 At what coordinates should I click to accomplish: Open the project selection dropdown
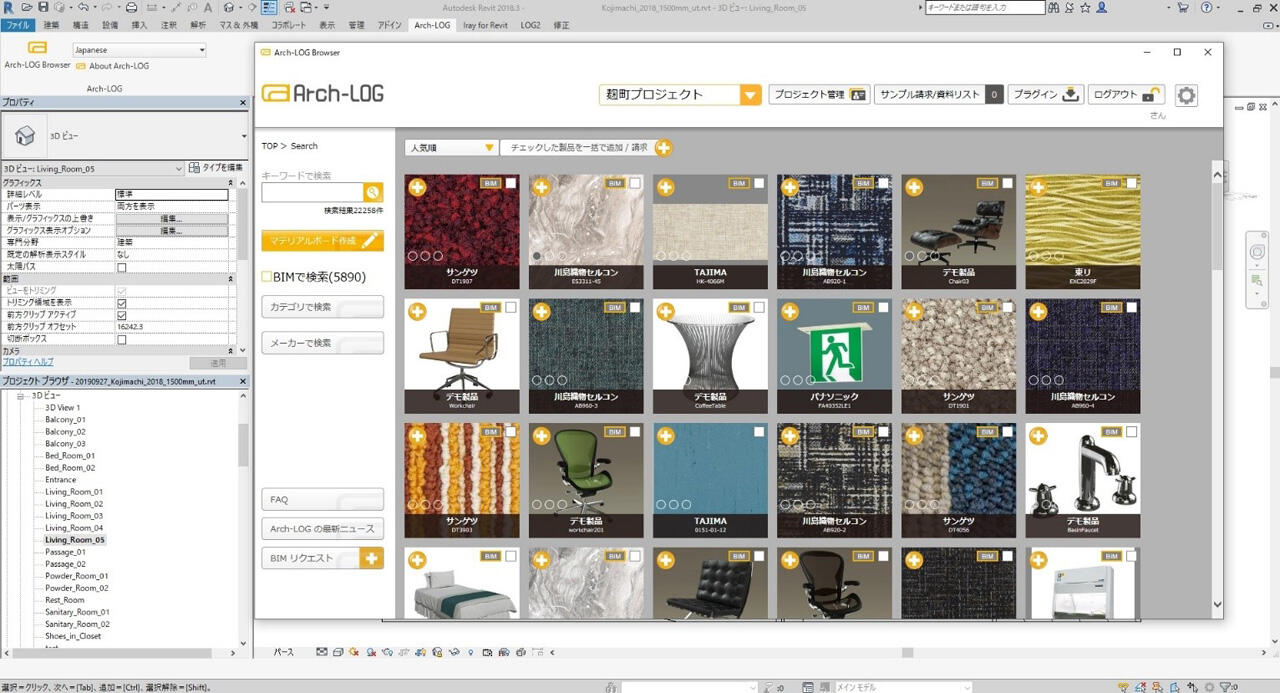coord(750,95)
